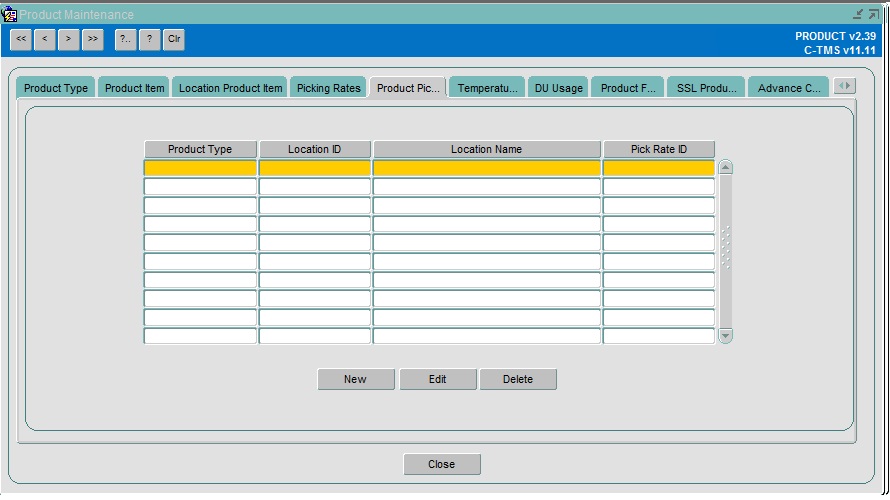Click the Location Name column header
This screenshot has height=500, width=890.
point(486,149)
